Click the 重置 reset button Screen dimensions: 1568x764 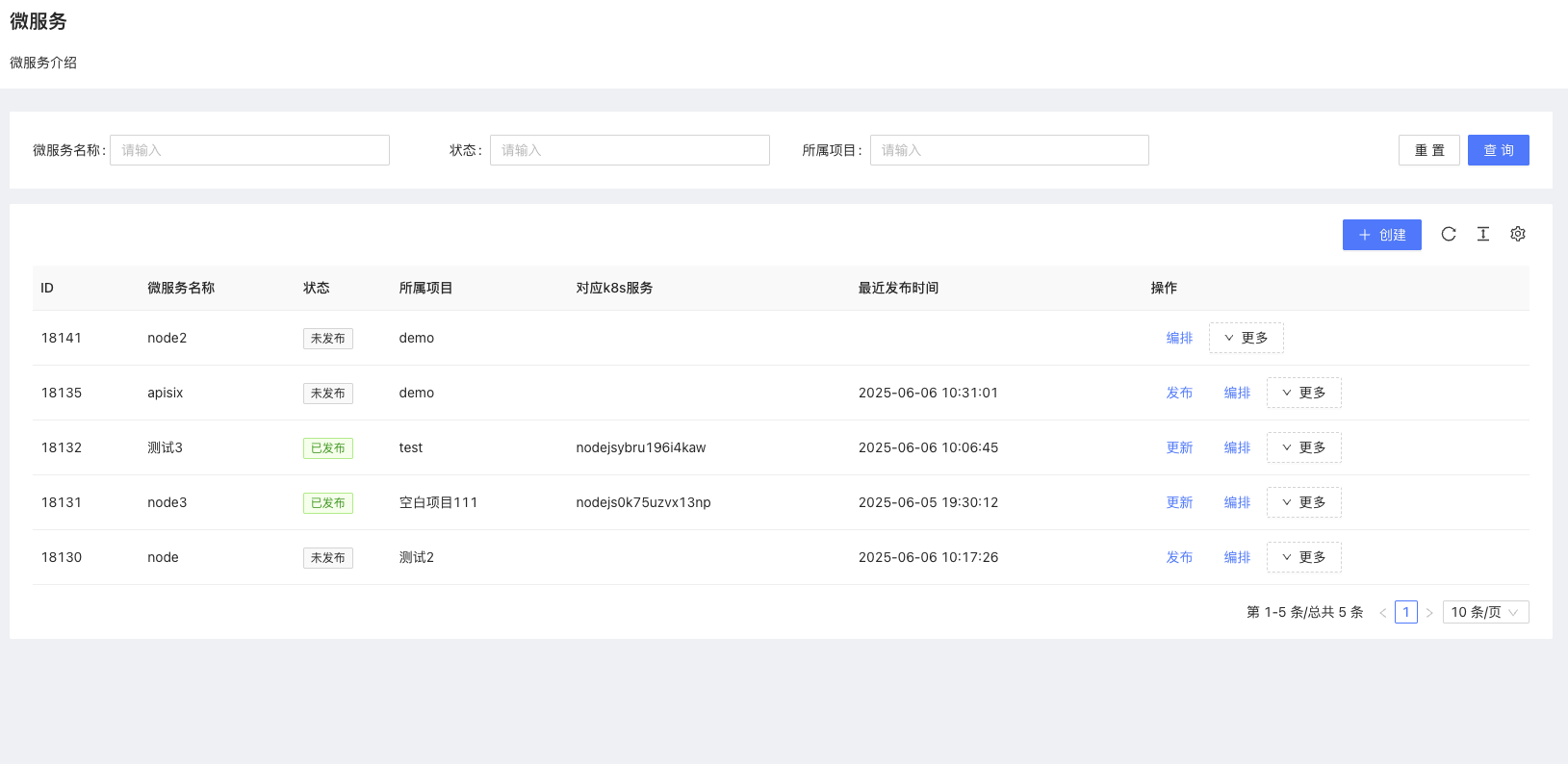coord(1429,150)
